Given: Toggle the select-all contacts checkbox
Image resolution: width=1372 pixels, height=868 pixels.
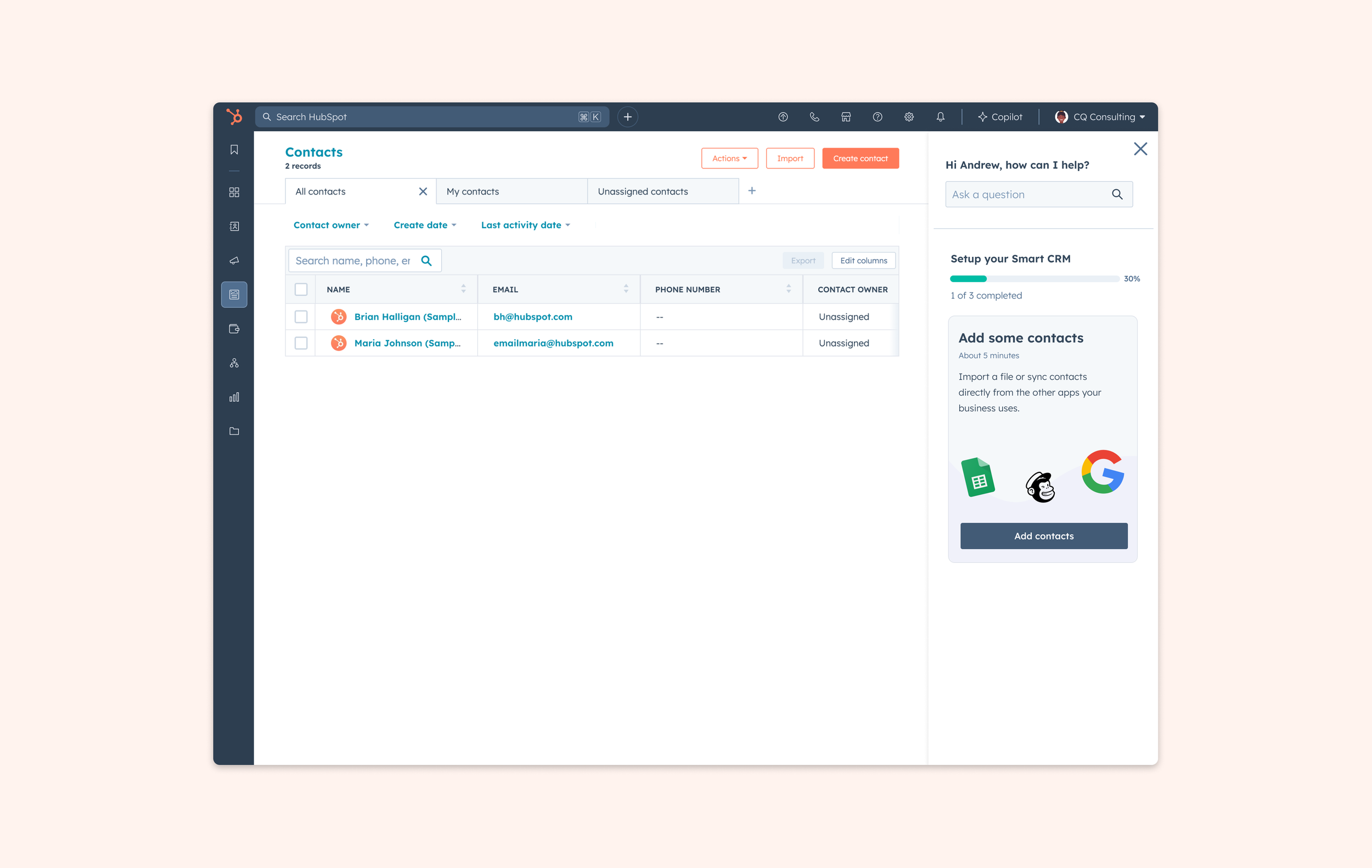Looking at the screenshot, I should pos(301,289).
